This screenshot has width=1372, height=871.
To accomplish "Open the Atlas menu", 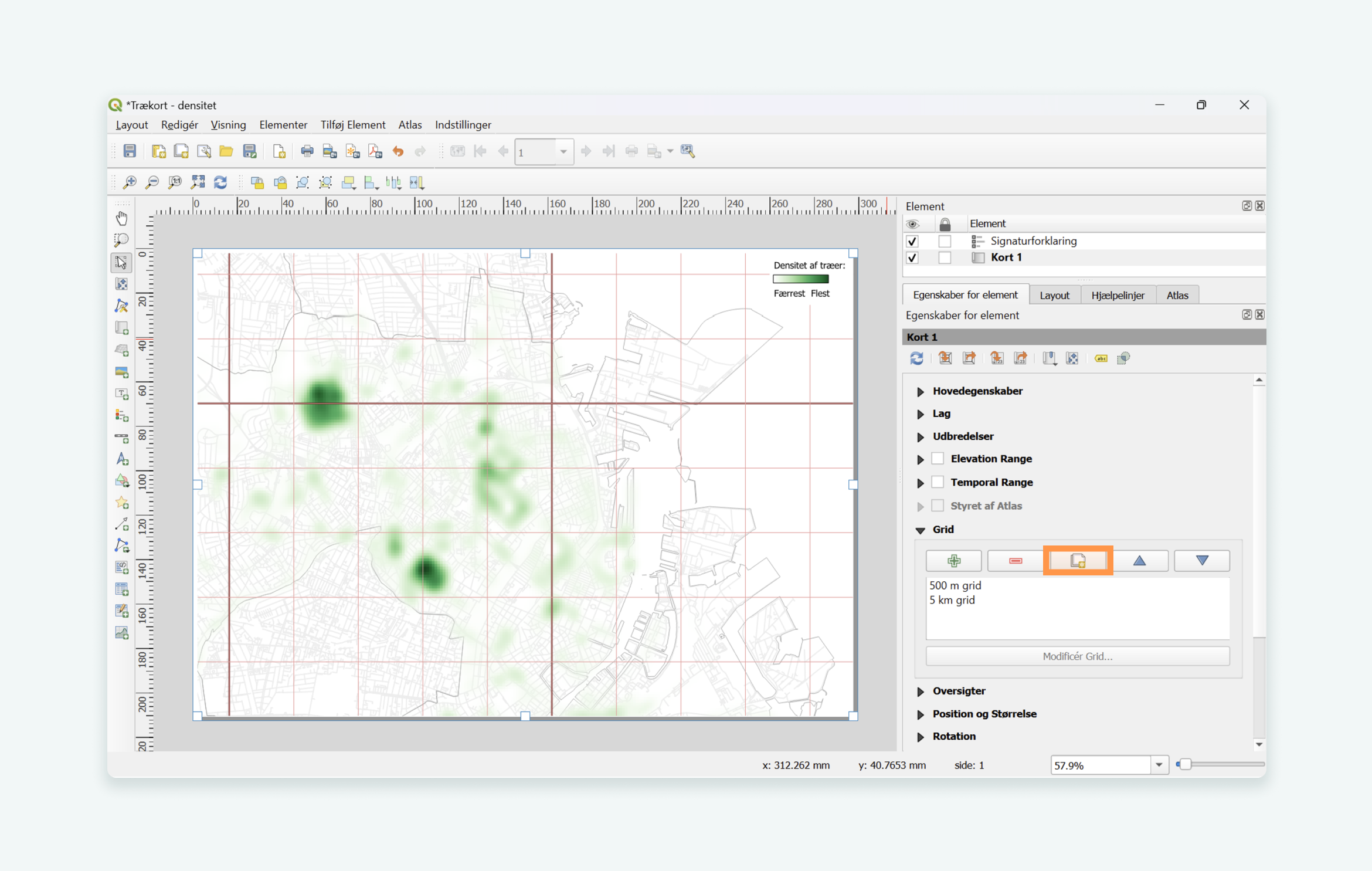I will [x=410, y=124].
